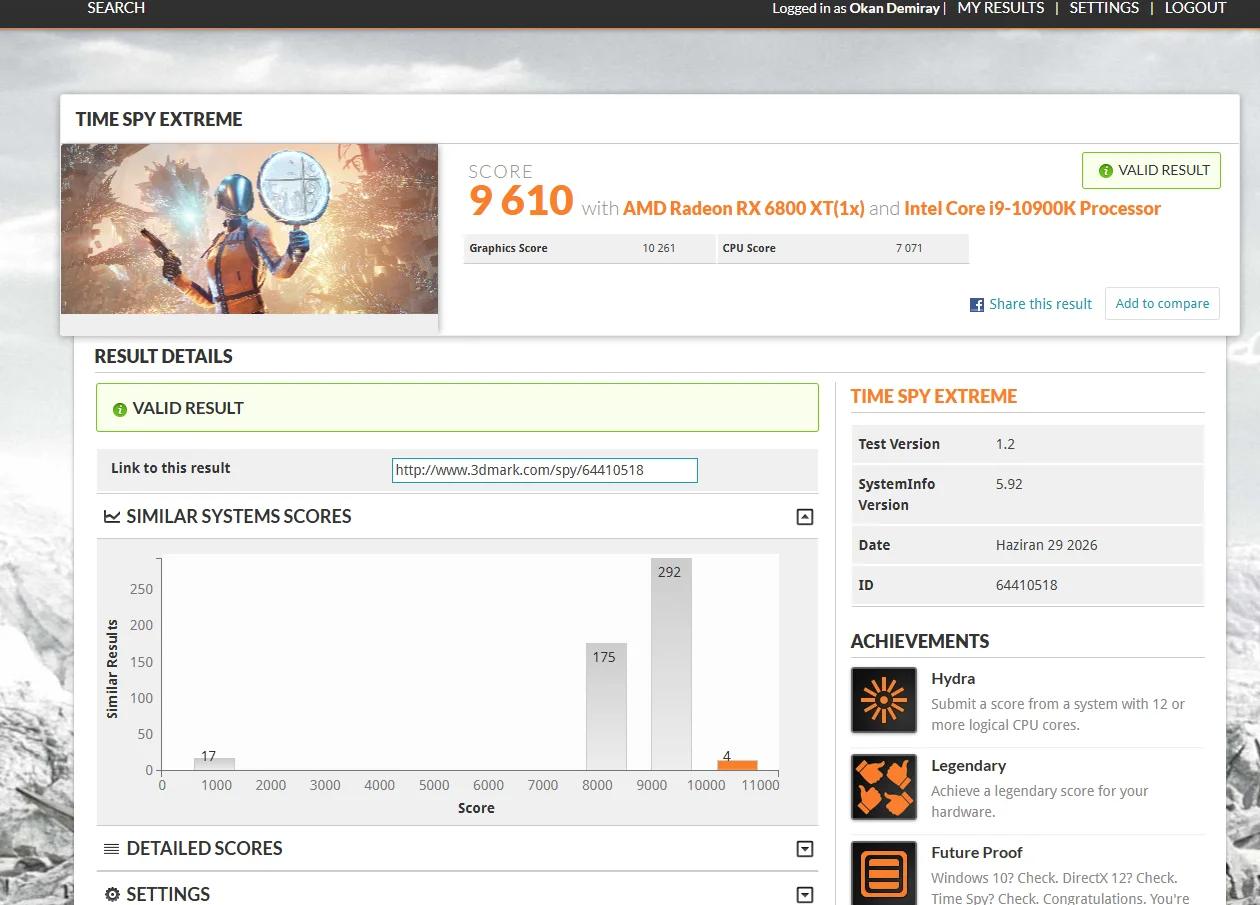Click the gear icon beside SETTINGS heading
This screenshot has height=905, width=1260.
pos(112,895)
